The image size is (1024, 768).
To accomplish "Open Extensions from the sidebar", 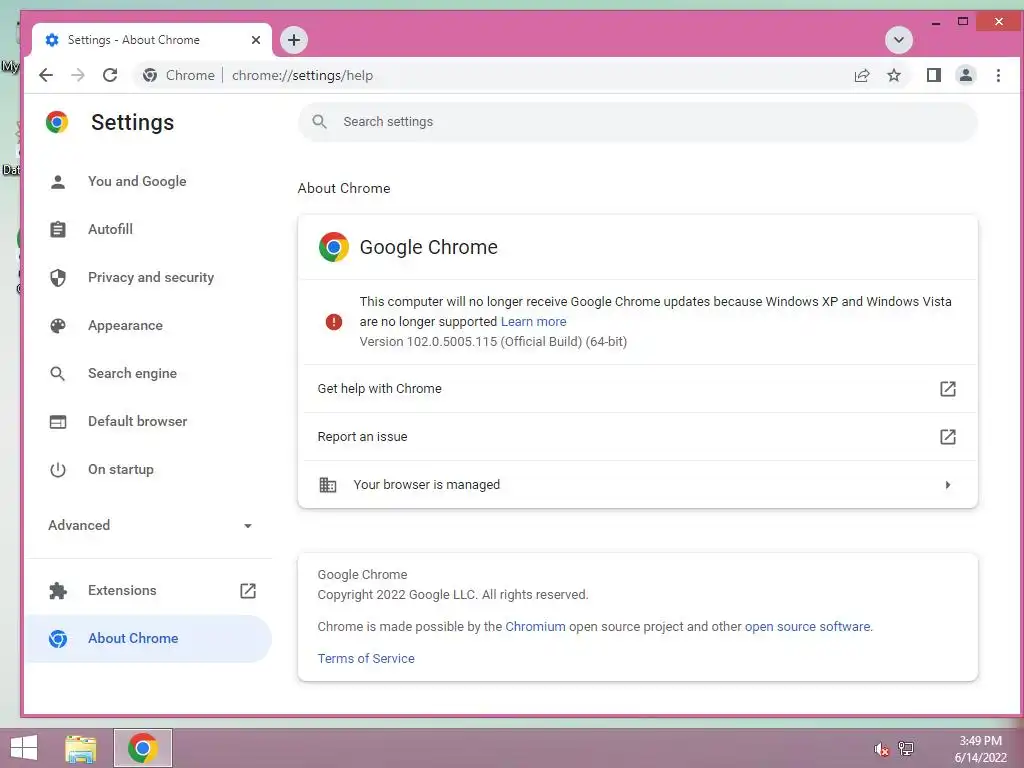I will point(149,590).
